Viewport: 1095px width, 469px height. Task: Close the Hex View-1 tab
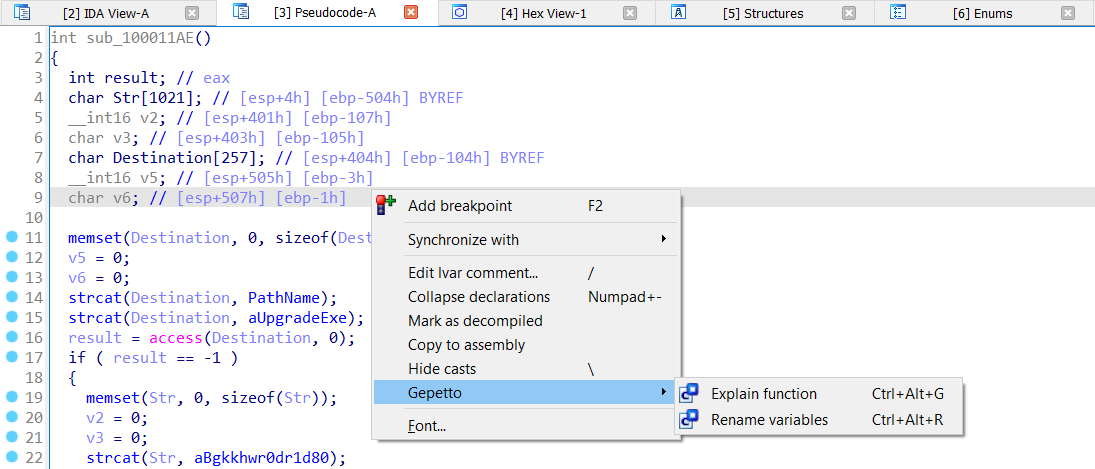629,13
